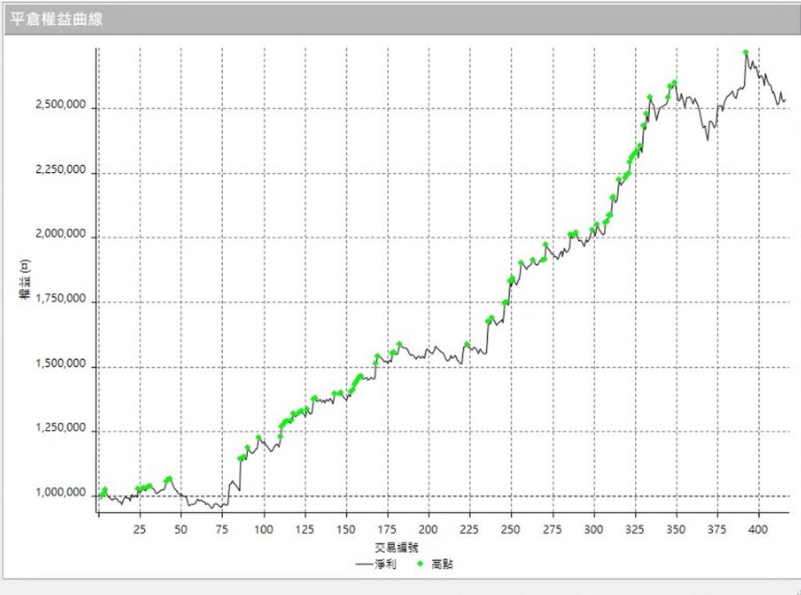Select the 淨利 legend label
This screenshot has height=595, width=801.
[x=389, y=564]
